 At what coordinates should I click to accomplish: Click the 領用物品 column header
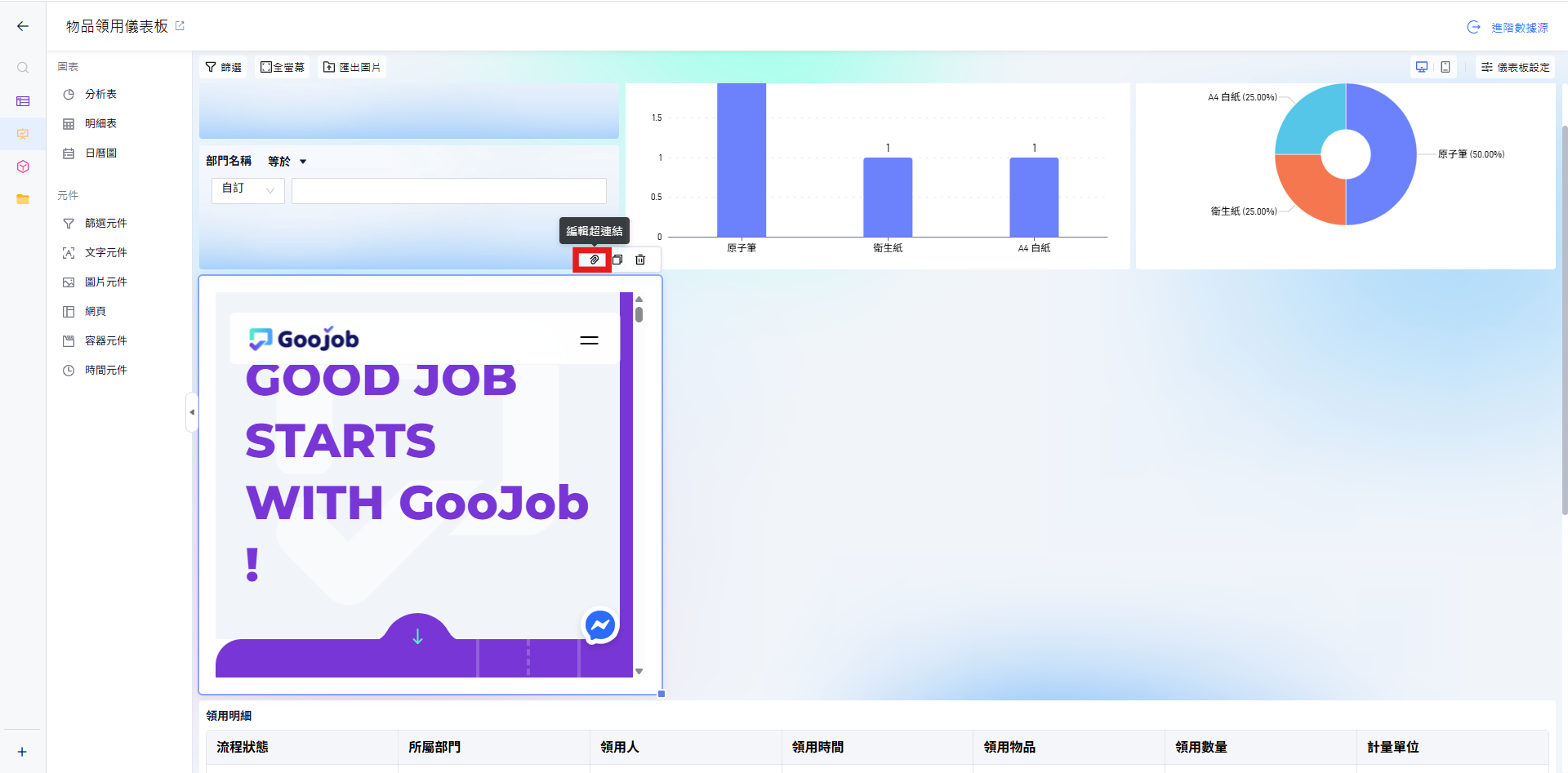[1070, 747]
